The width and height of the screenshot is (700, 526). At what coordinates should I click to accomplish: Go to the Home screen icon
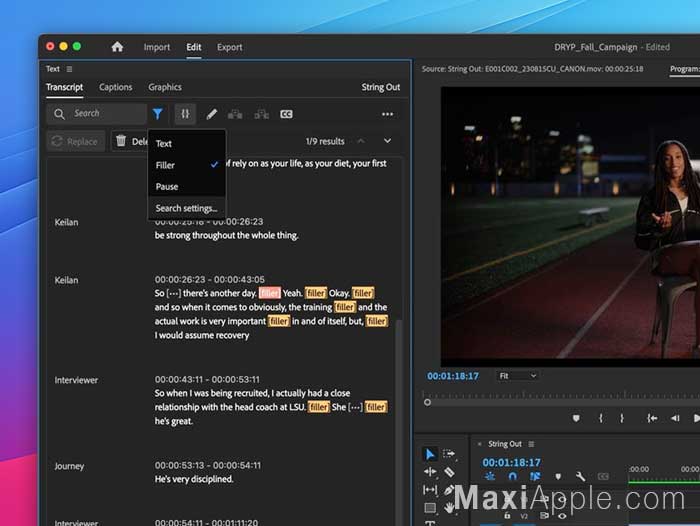coord(117,47)
